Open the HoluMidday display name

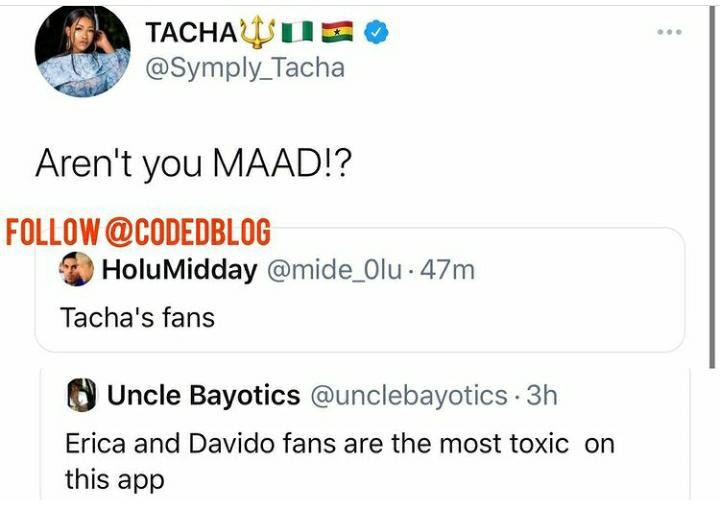[x=179, y=270]
